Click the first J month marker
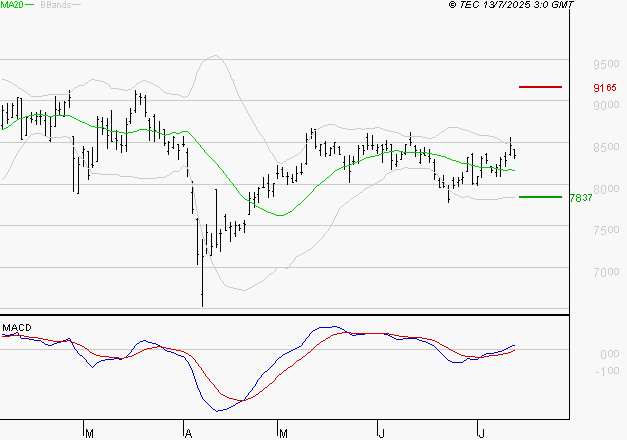The image size is (627, 440). click(381, 433)
